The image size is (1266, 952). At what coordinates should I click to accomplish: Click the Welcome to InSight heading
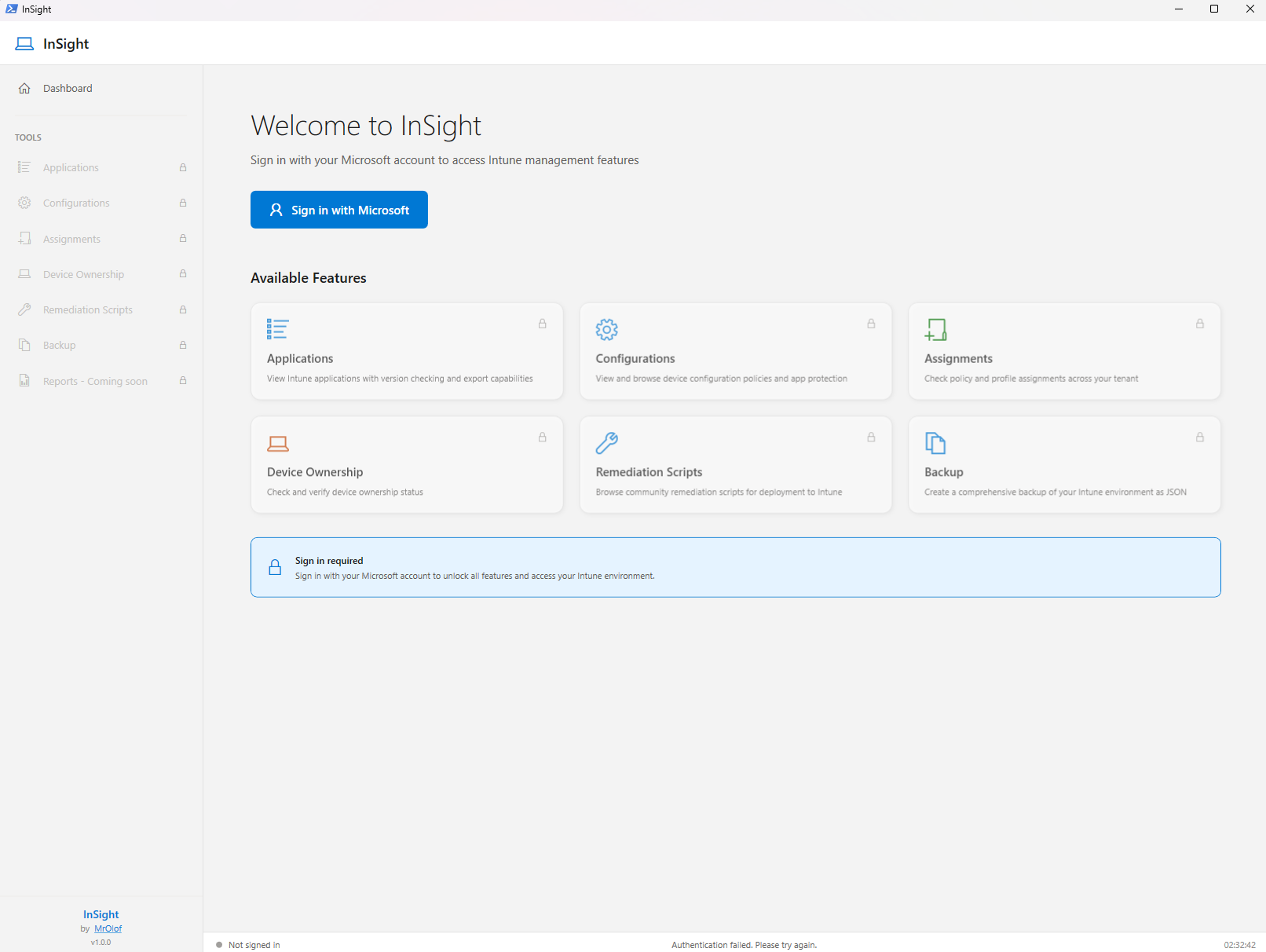coord(366,126)
